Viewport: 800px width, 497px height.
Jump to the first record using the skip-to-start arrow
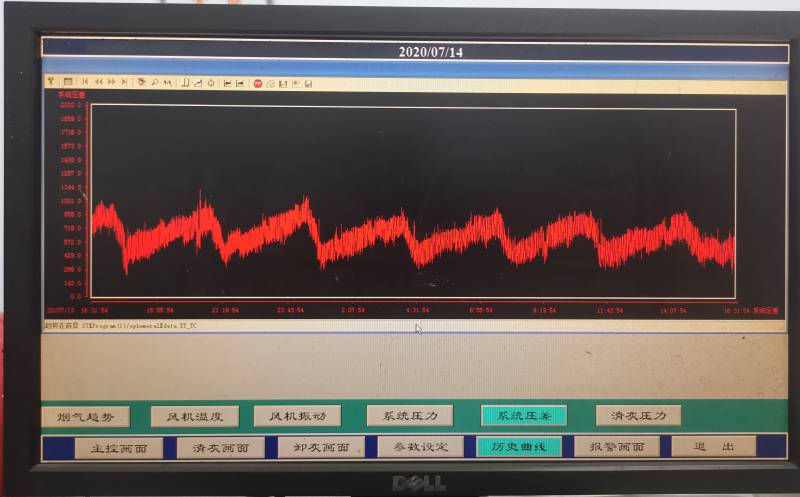pyautogui.click(x=85, y=82)
